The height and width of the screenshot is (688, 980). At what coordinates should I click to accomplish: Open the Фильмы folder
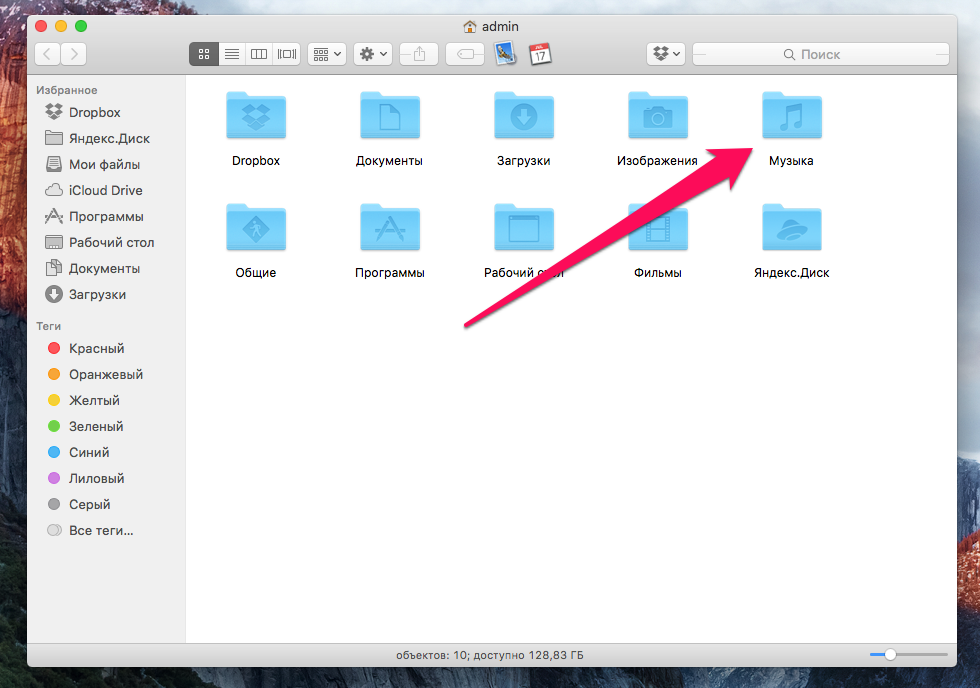[x=657, y=229]
